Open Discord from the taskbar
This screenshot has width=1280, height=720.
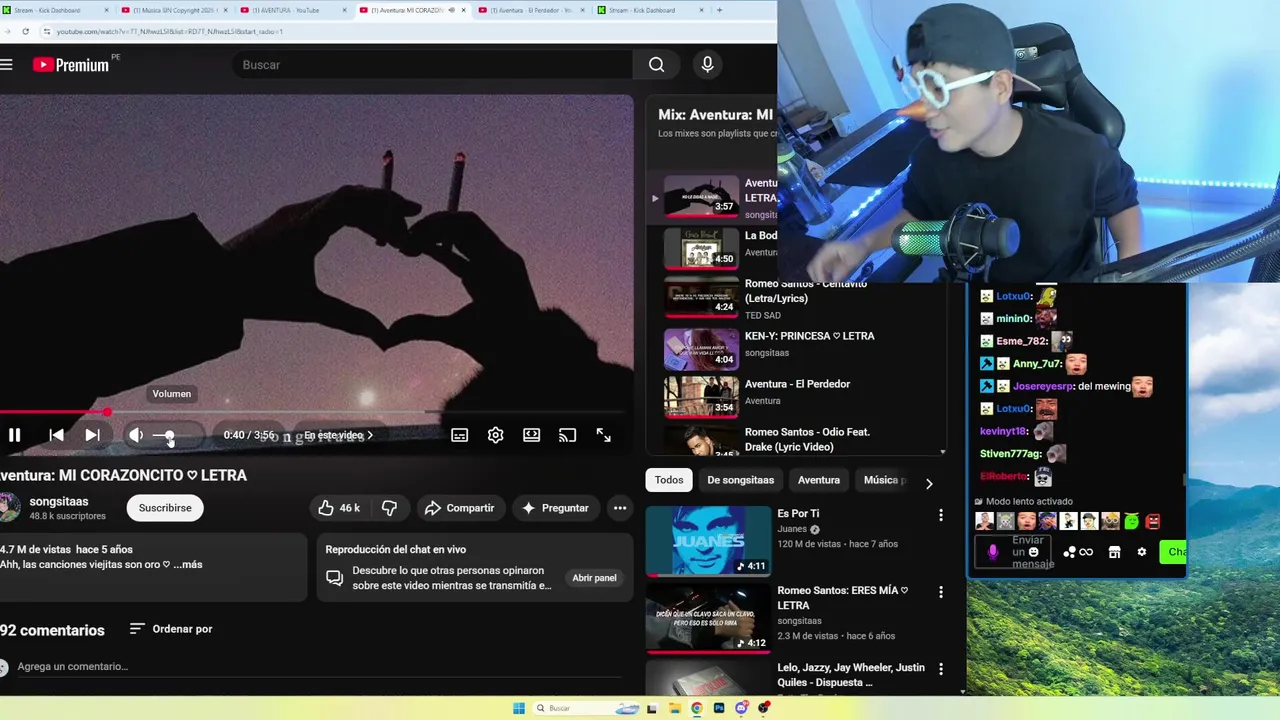(x=741, y=708)
